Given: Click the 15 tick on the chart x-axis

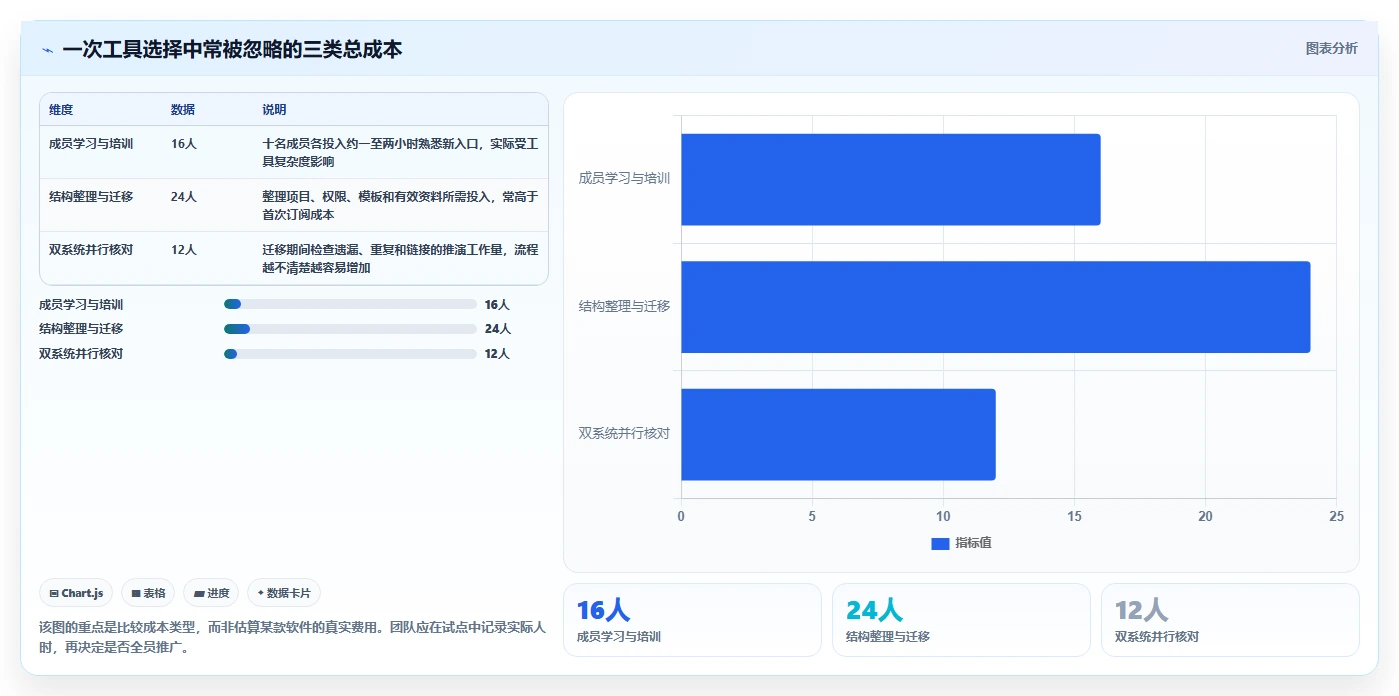Looking at the screenshot, I should (1074, 516).
